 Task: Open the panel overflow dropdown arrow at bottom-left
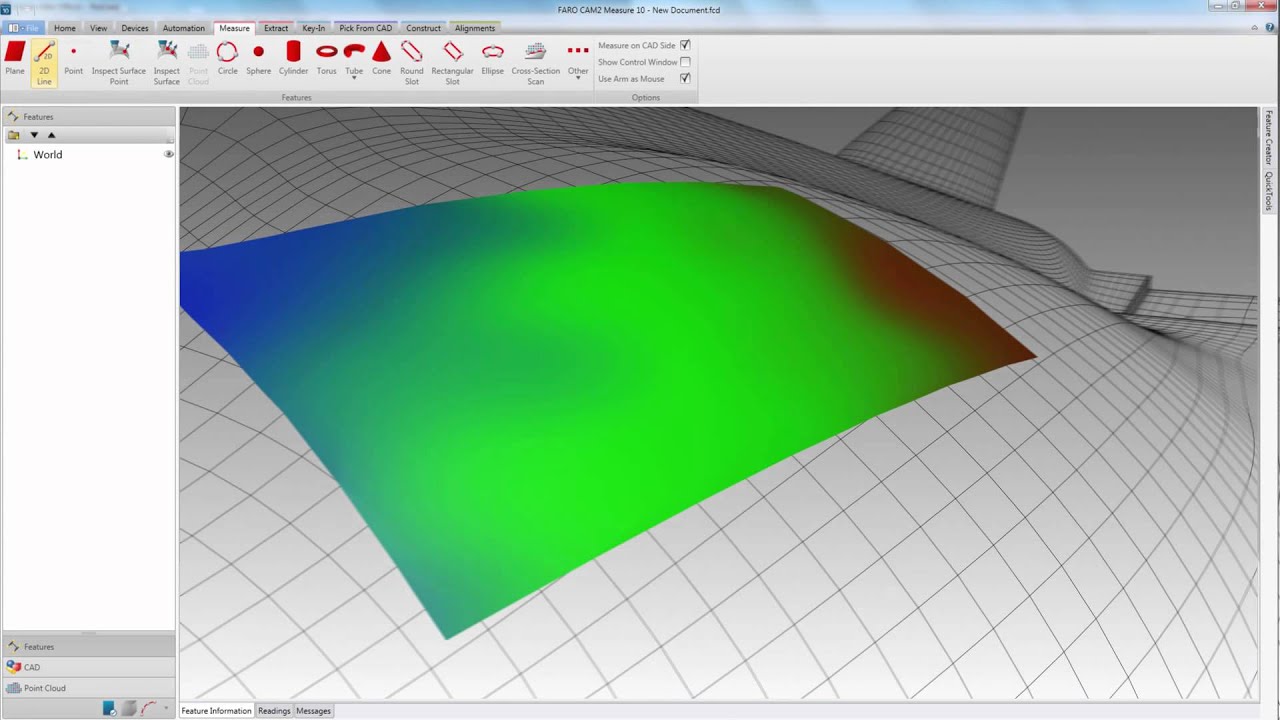coord(166,709)
